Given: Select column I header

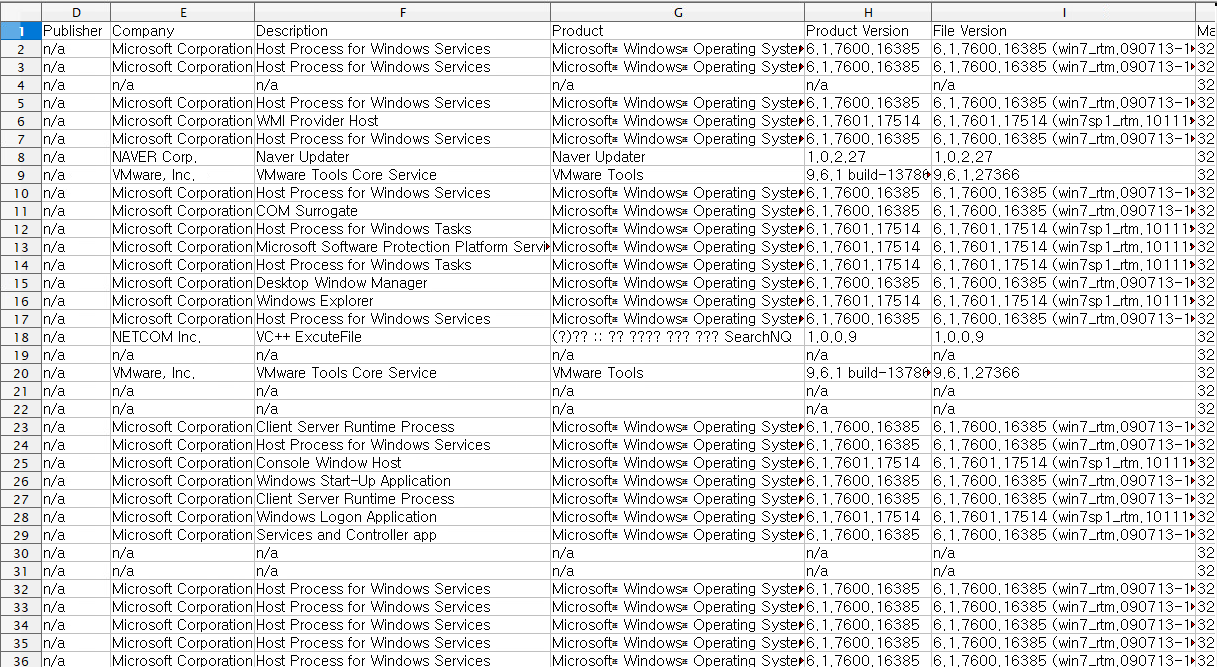Looking at the screenshot, I should [x=1063, y=12].
